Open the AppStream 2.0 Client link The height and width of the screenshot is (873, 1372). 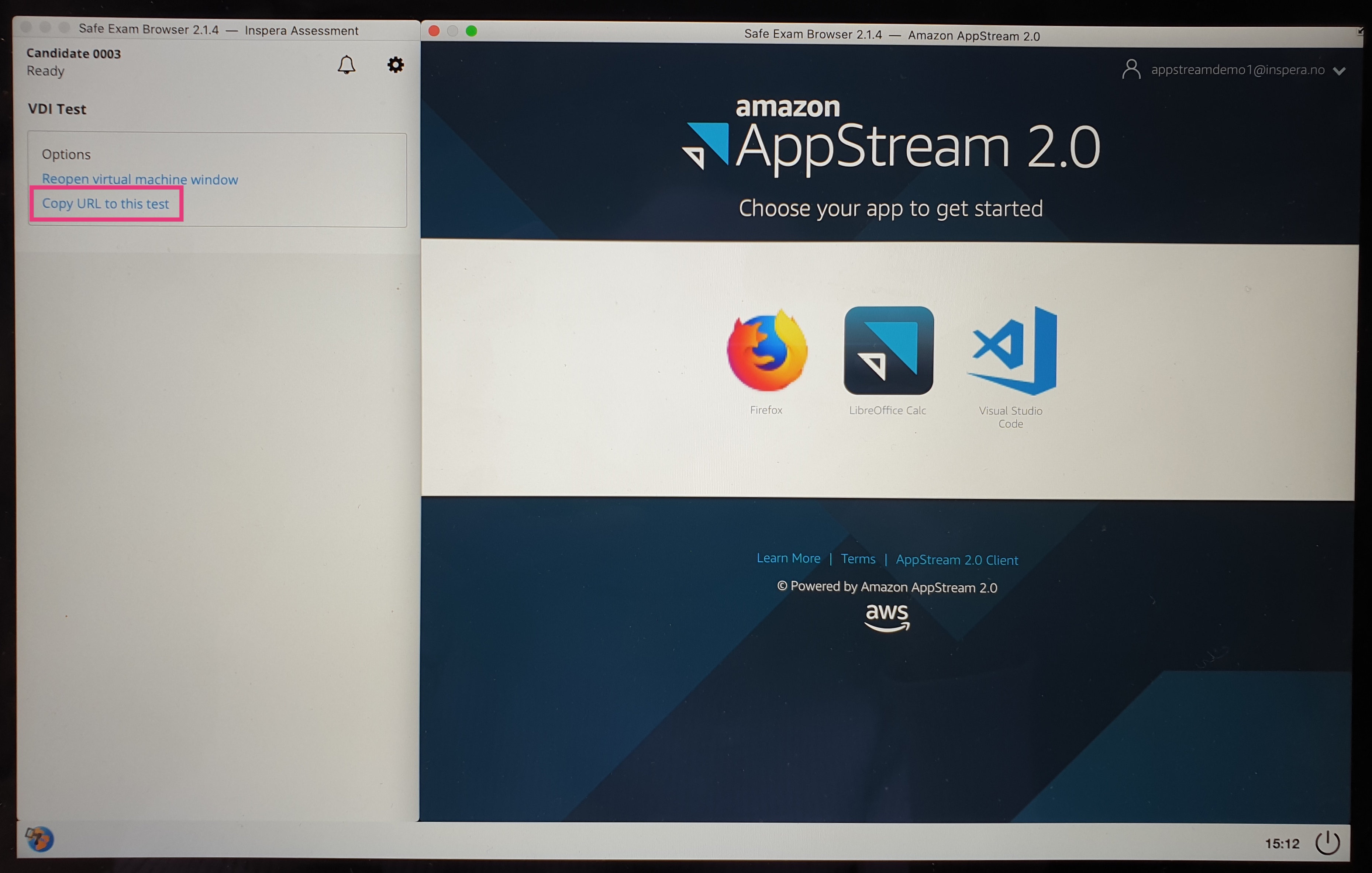pyautogui.click(x=956, y=560)
